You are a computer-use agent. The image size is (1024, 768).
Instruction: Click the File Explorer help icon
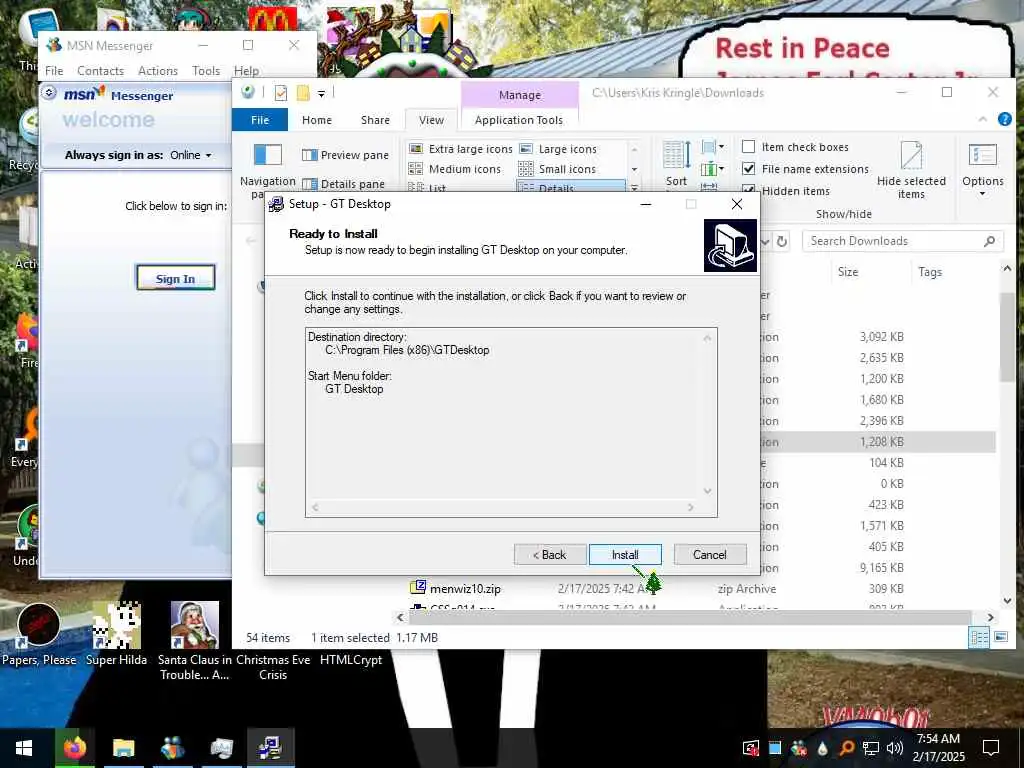(1004, 119)
